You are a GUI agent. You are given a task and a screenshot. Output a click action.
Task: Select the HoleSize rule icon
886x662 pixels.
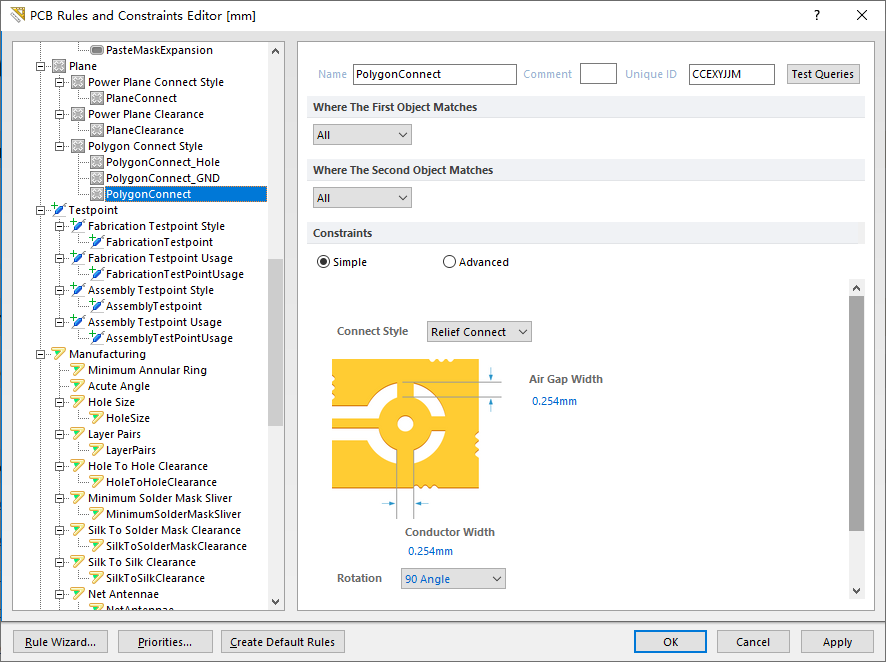click(97, 417)
